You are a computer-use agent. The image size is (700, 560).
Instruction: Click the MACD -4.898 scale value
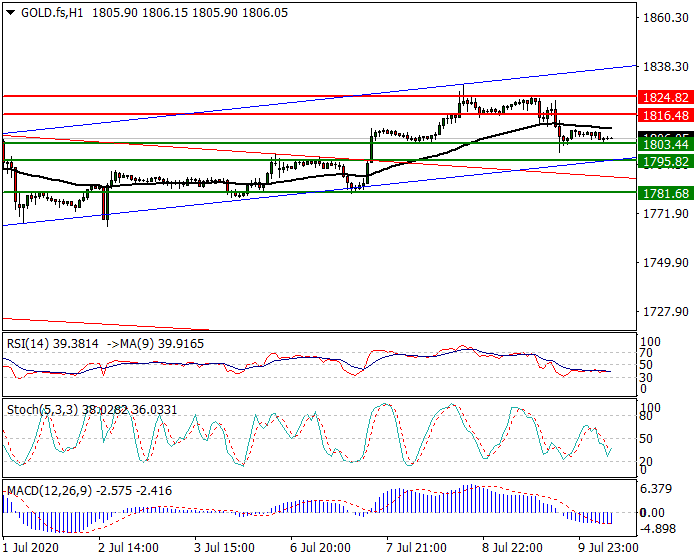click(658, 529)
